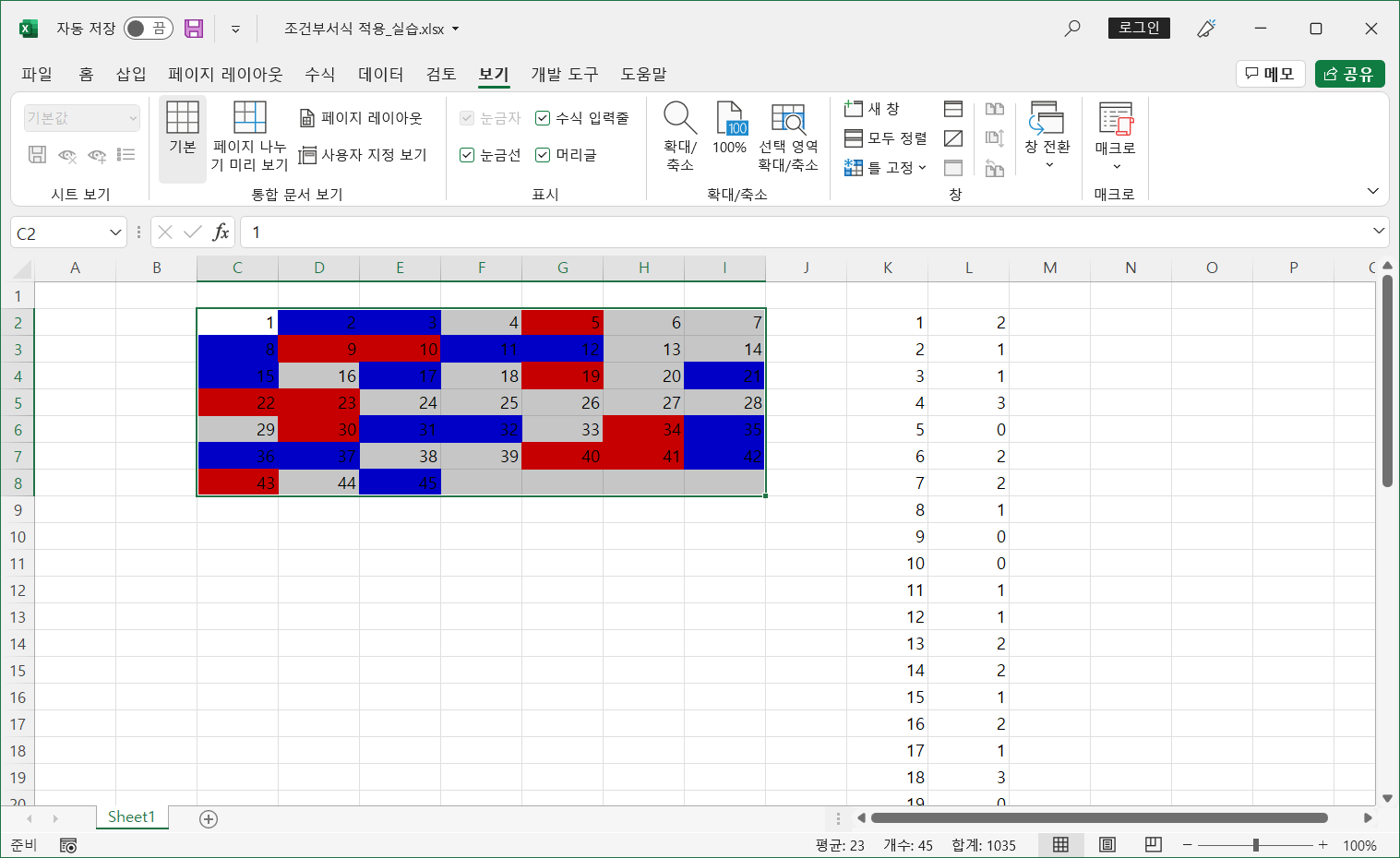Toggle the AutoSave (자동 저장) switch
The height and width of the screenshot is (858, 1400).
(149, 29)
